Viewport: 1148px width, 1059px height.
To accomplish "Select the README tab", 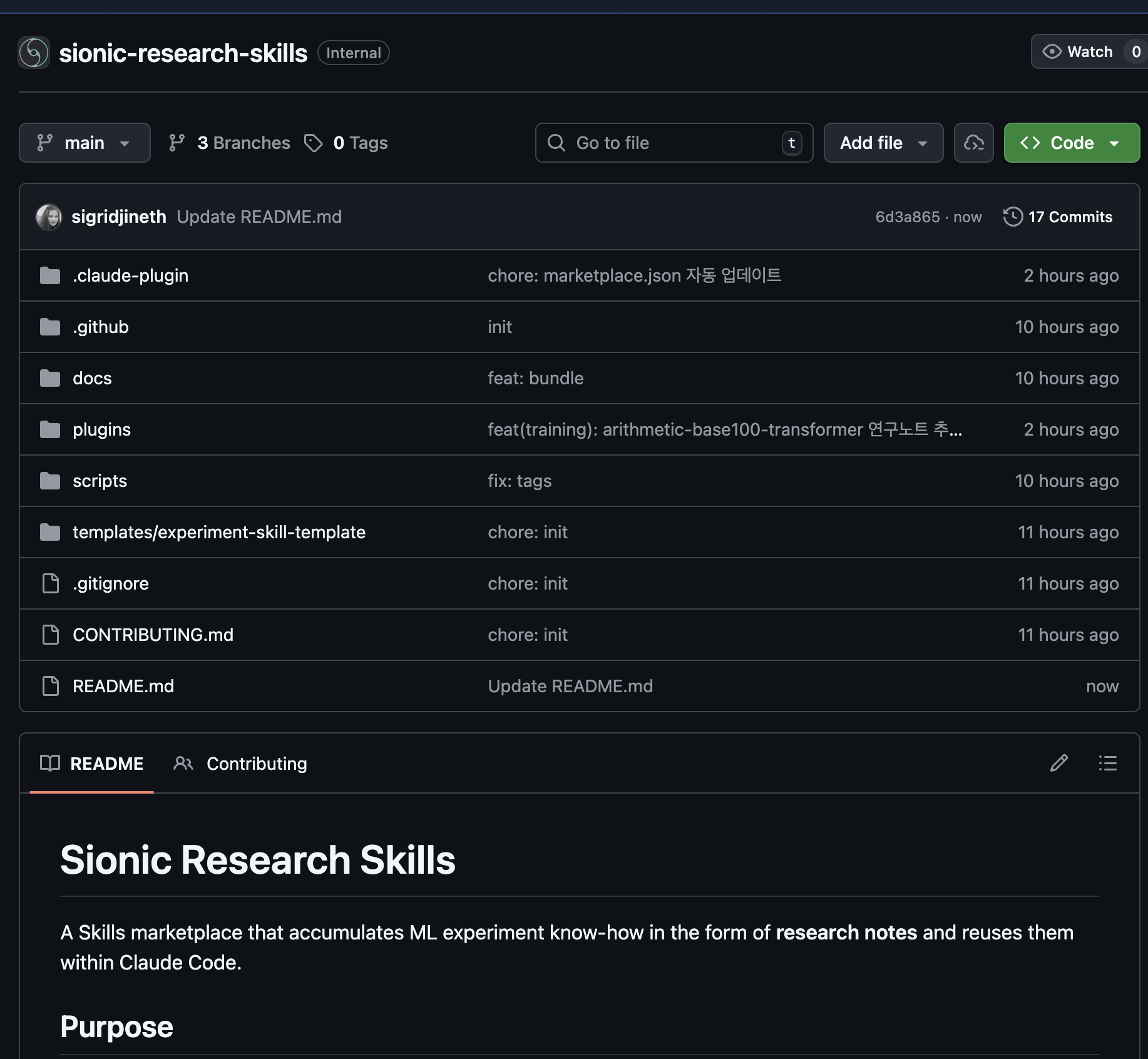I will [92, 764].
